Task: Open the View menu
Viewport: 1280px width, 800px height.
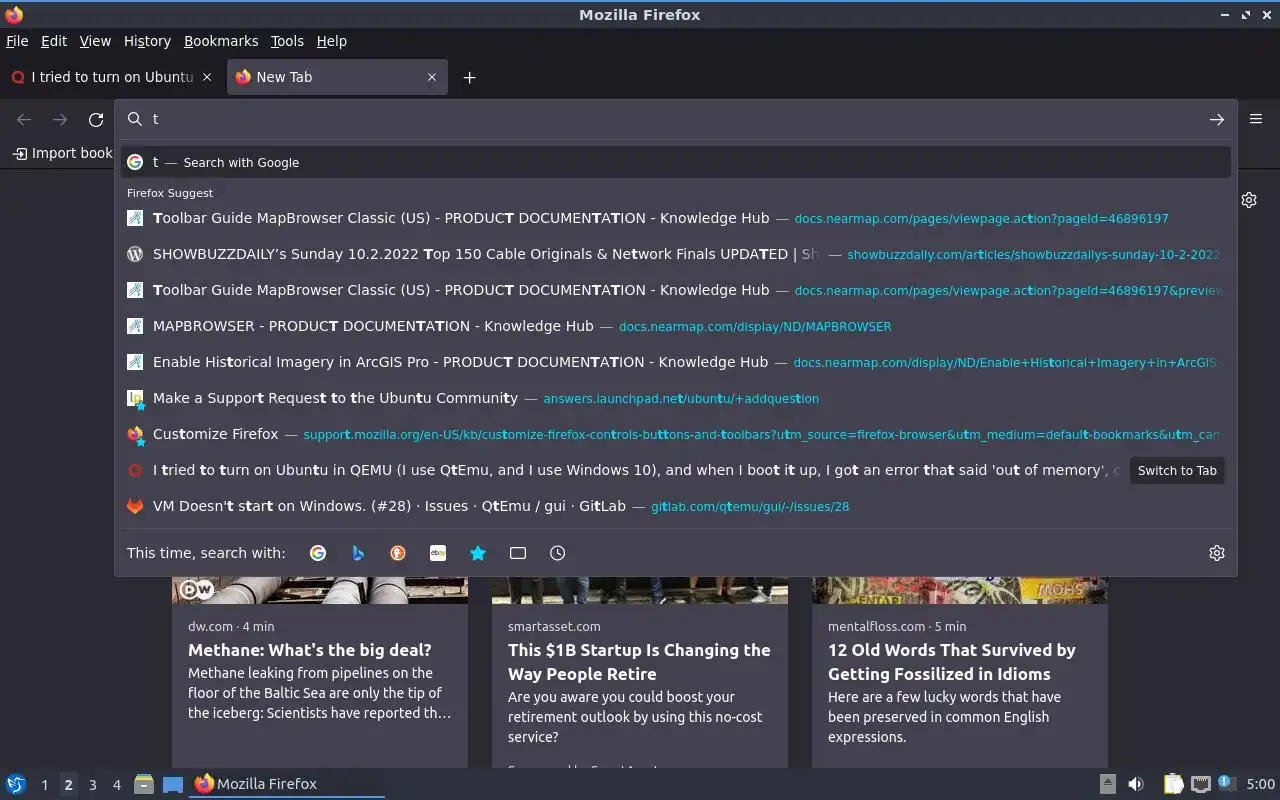Action: pyautogui.click(x=95, y=41)
